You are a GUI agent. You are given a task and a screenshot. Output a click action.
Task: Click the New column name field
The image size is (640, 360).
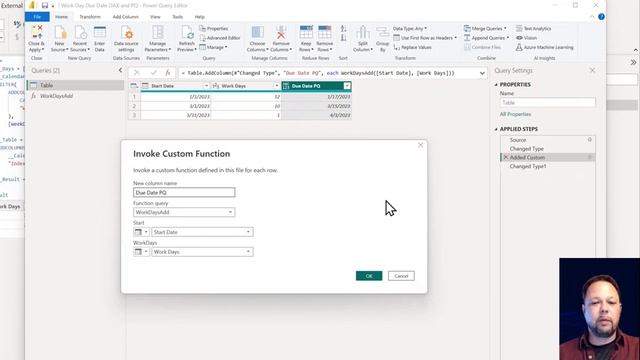pyautogui.click(x=184, y=192)
